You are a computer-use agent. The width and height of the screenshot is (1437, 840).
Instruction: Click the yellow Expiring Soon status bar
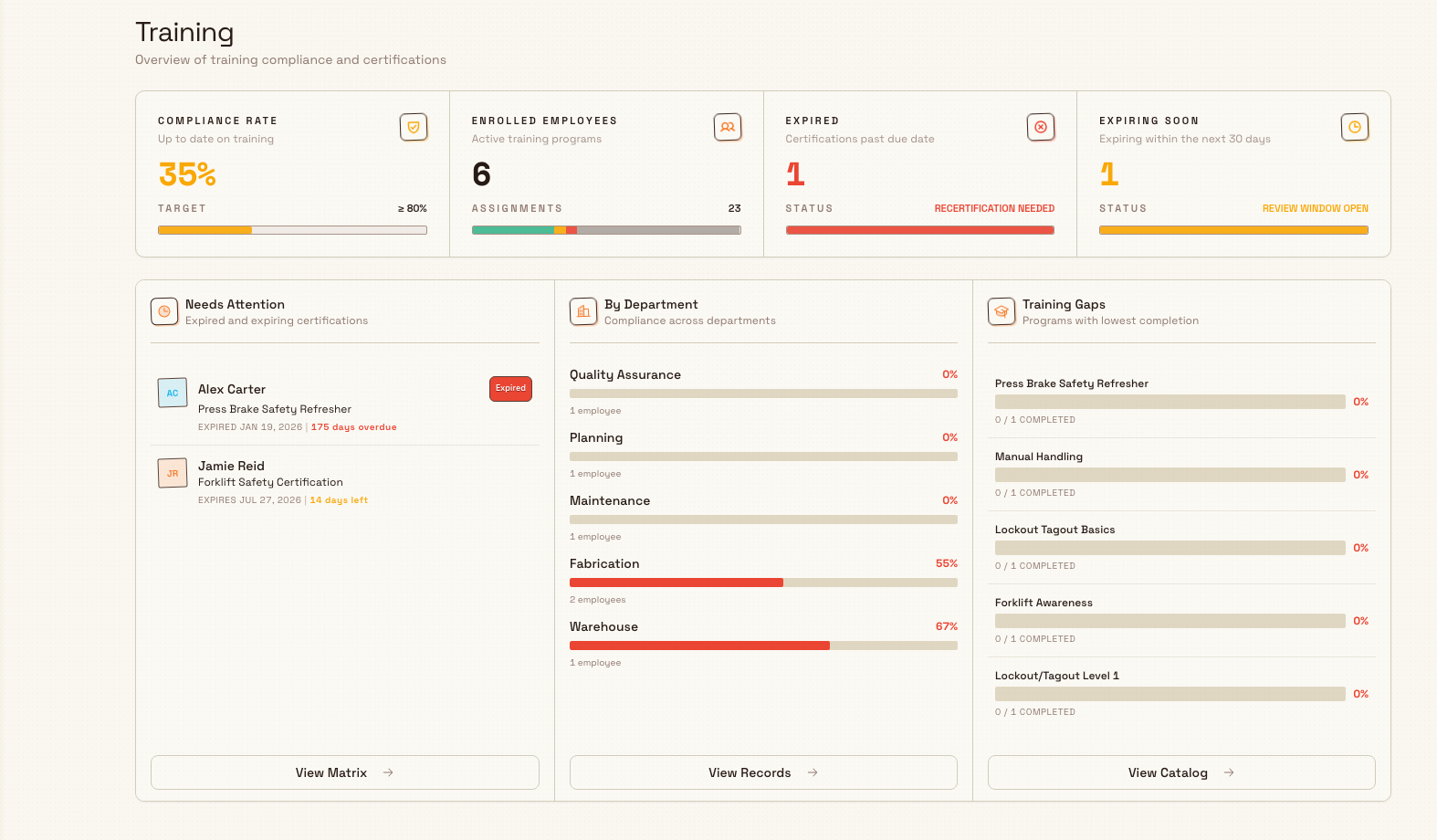click(x=1233, y=230)
